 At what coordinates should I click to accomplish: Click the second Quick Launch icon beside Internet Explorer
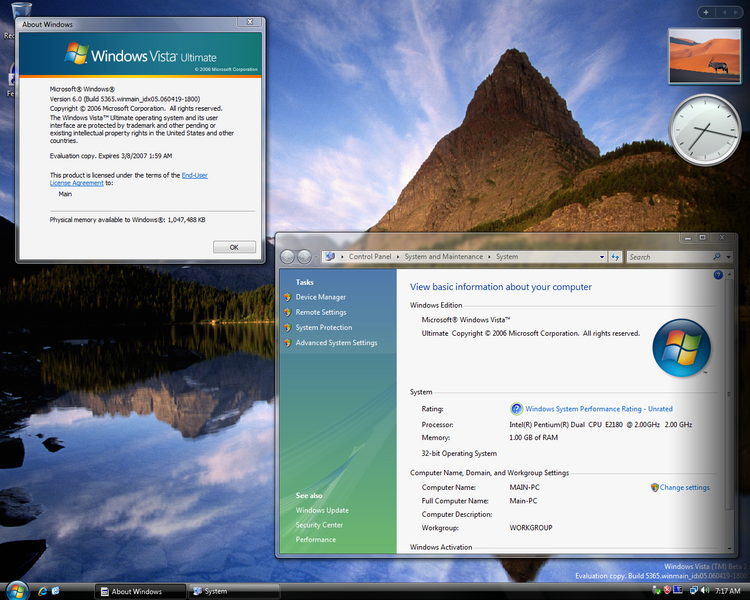pyautogui.click(x=55, y=591)
